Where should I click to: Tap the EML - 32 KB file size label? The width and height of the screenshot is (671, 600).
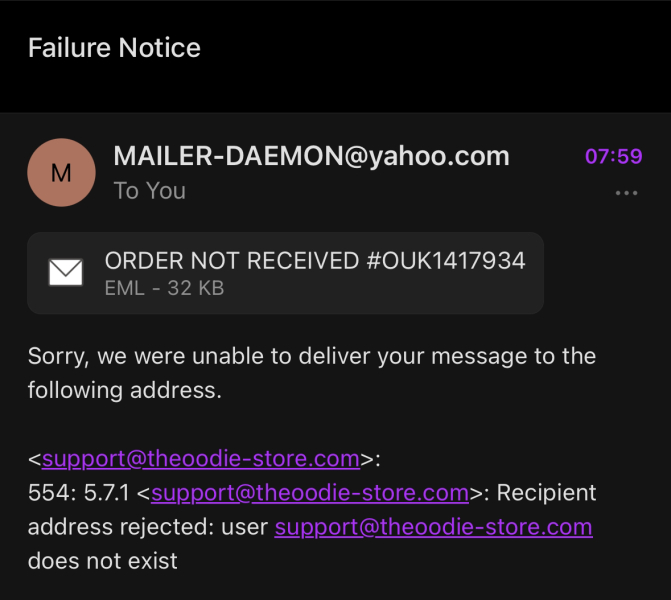pyautogui.click(x=164, y=289)
